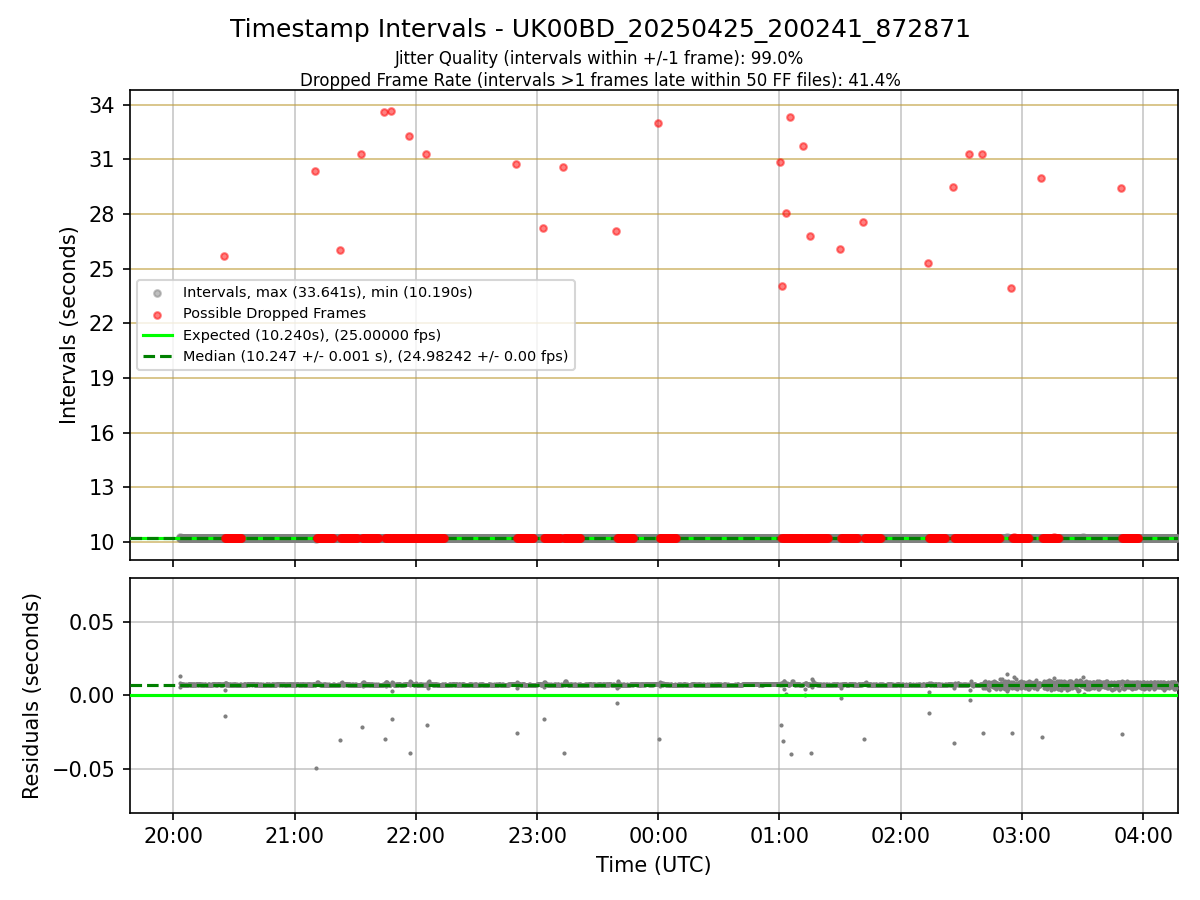
Task: Click the '0.05' tick on the residuals axis
Action: pyautogui.click(x=94, y=622)
